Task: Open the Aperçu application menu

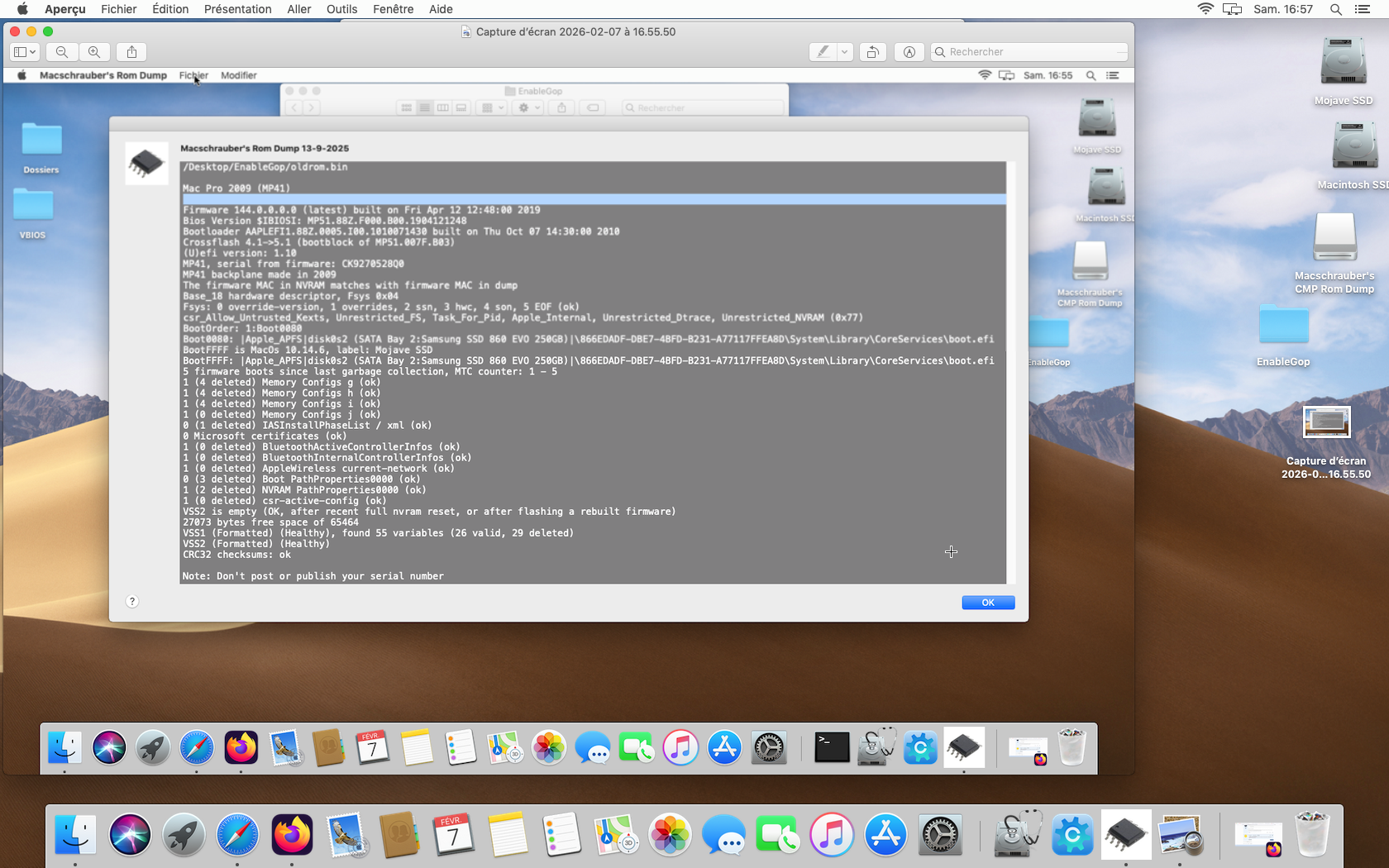Action: 65,9
